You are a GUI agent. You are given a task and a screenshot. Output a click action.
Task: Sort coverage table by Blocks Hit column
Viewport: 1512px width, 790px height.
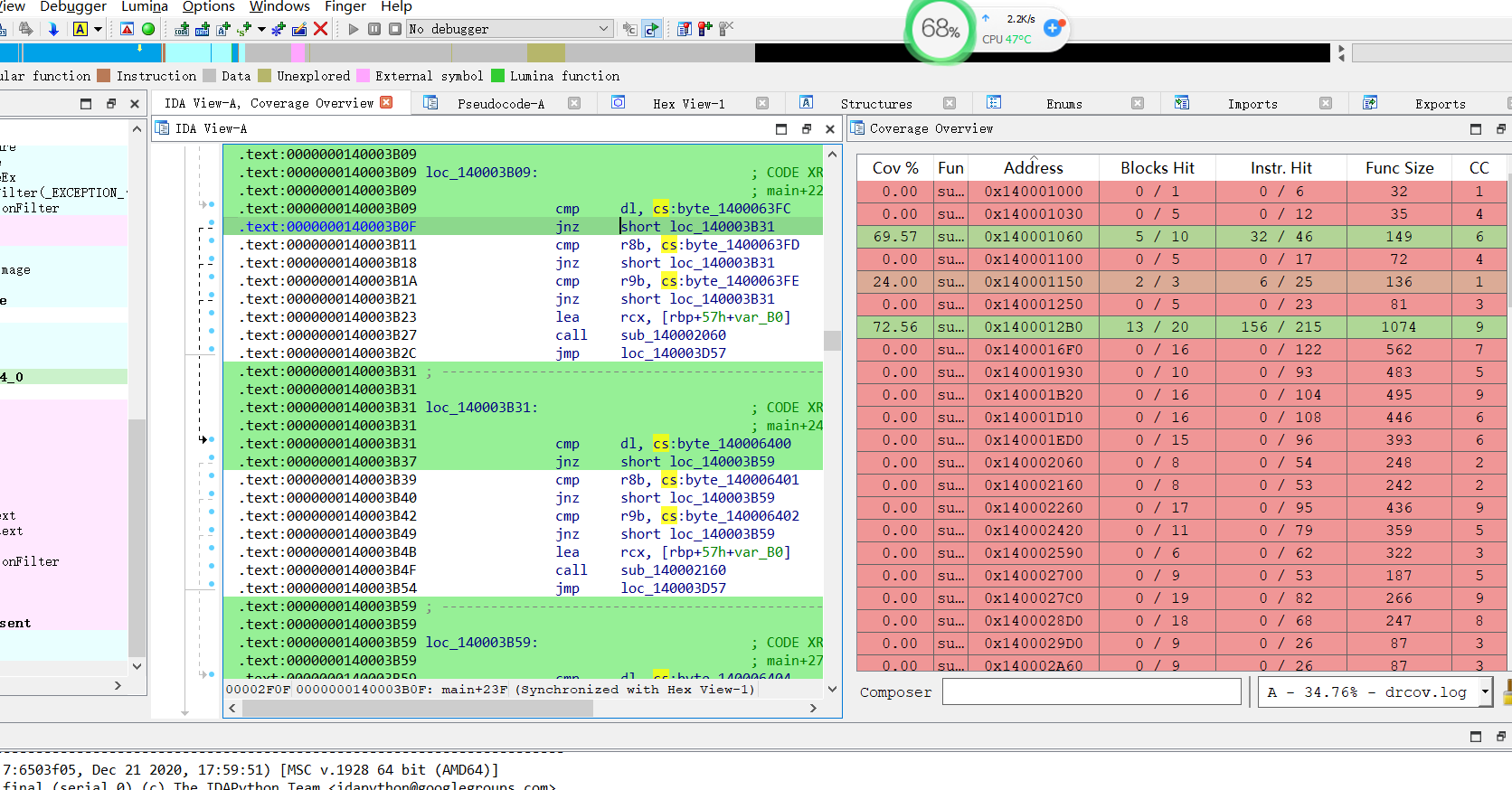click(1158, 168)
